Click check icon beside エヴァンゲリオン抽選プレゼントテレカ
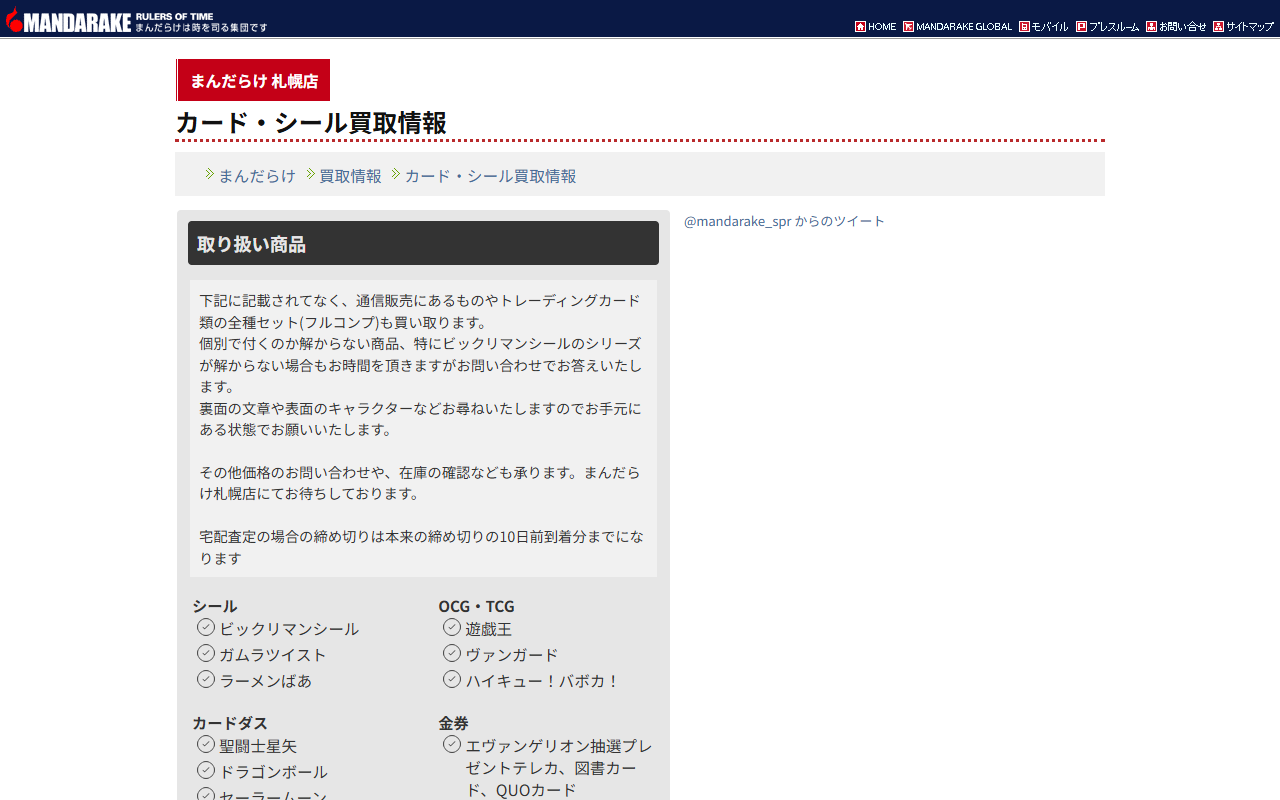The height and width of the screenshot is (800, 1280). click(452, 744)
